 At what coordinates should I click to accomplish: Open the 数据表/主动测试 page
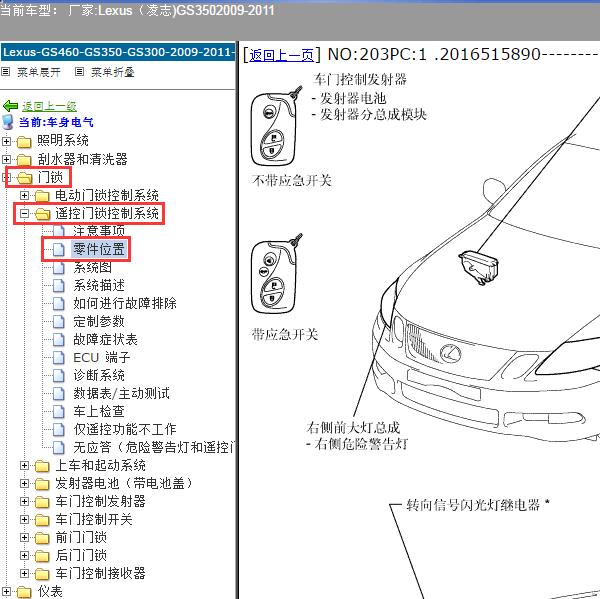point(121,393)
